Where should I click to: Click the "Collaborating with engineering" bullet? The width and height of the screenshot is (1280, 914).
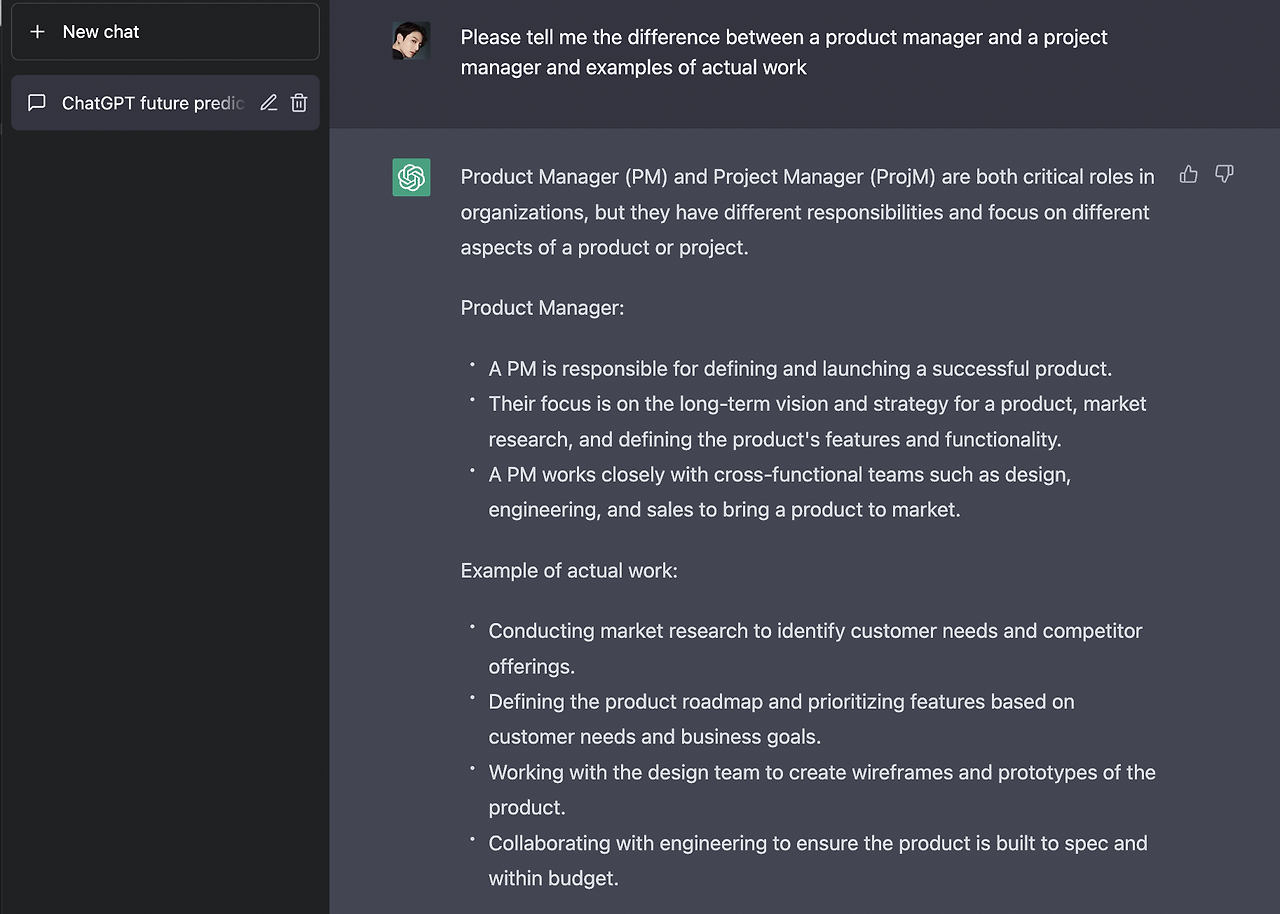coord(817,860)
